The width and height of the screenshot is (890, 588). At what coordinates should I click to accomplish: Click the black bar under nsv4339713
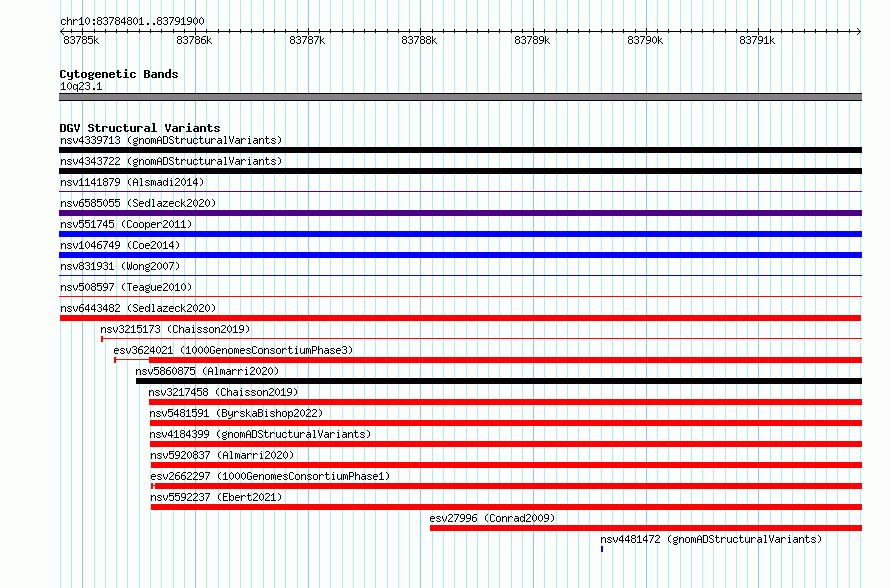[460, 150]
